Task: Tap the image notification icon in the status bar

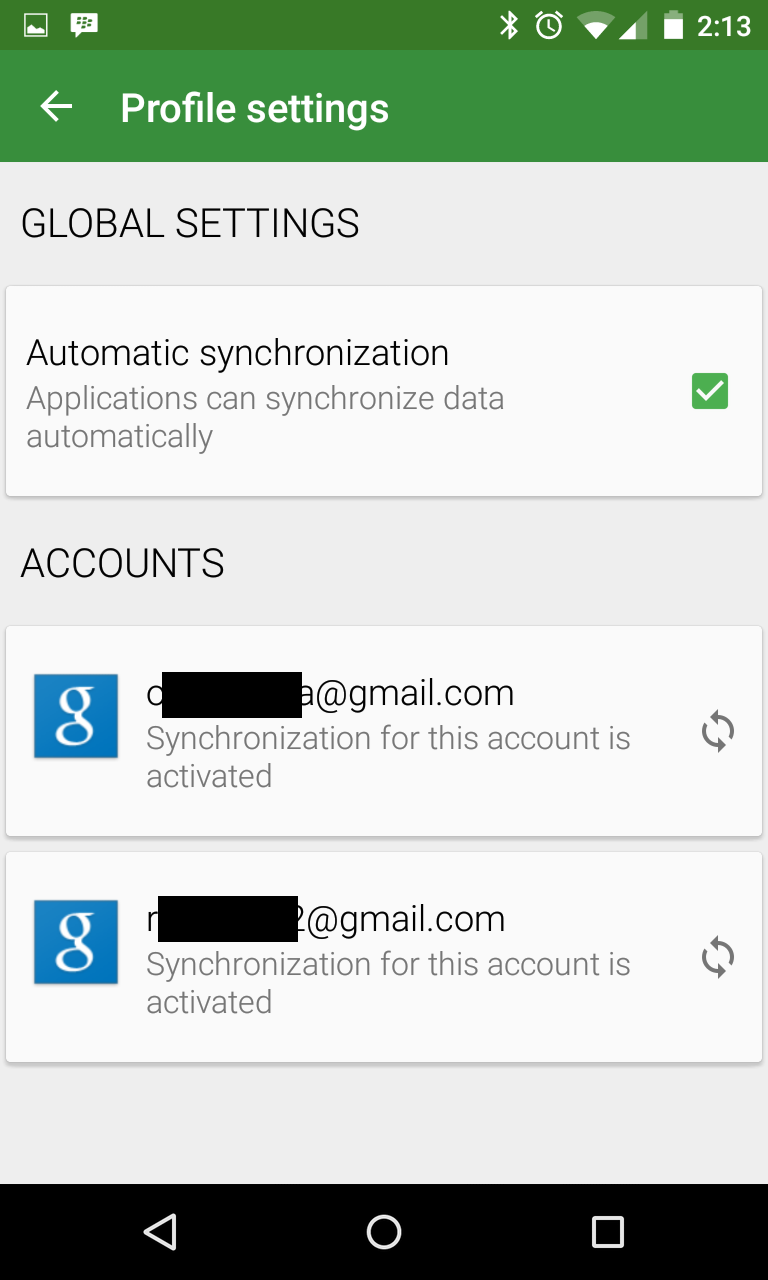Action: [x=36, y=25]
